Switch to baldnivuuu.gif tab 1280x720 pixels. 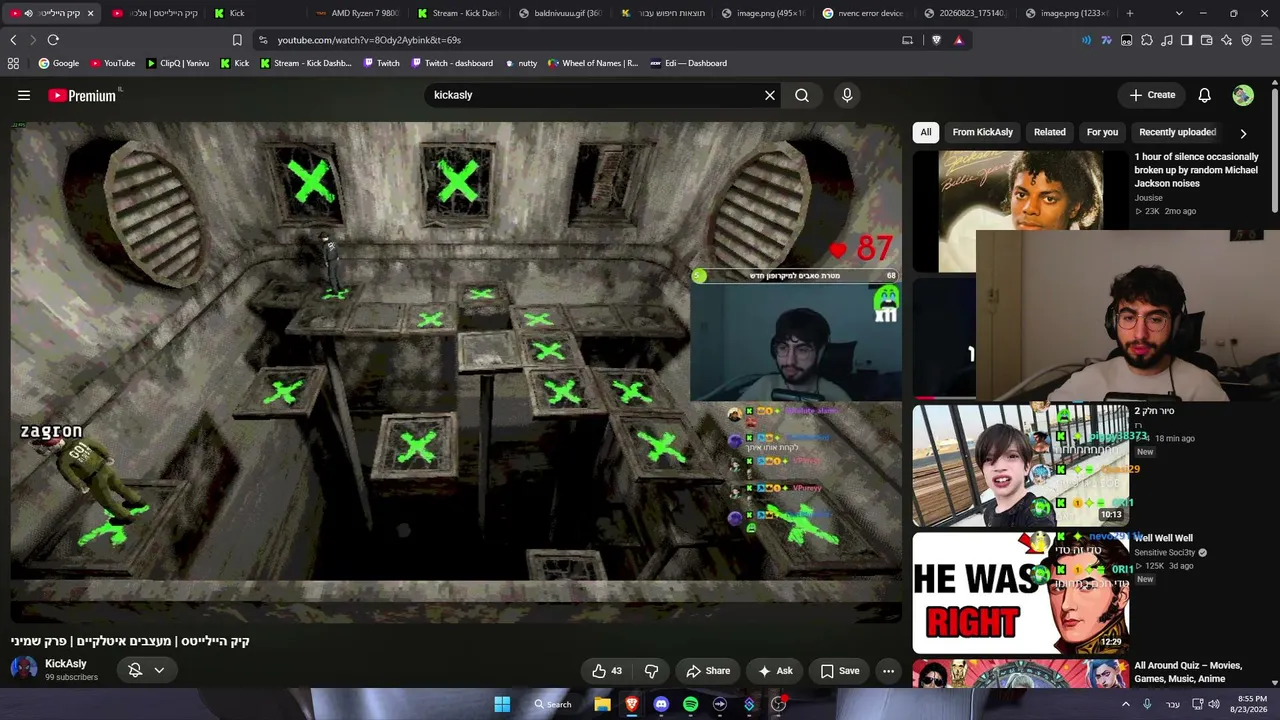560,13
